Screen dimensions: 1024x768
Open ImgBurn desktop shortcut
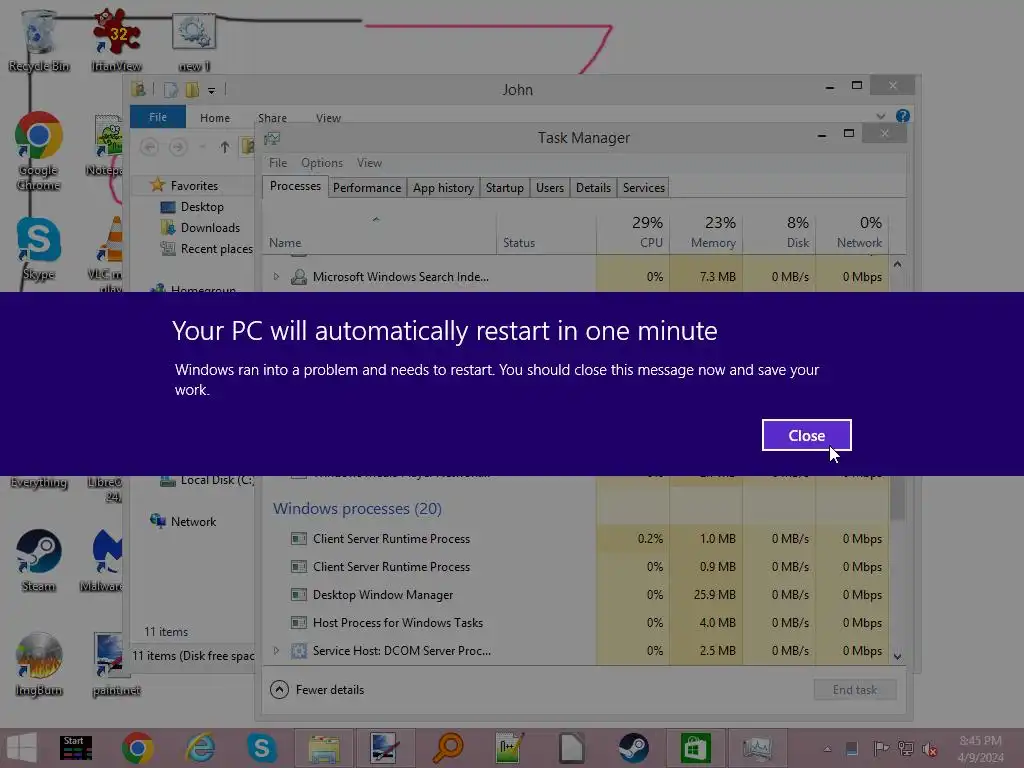[x=39, y=664]
